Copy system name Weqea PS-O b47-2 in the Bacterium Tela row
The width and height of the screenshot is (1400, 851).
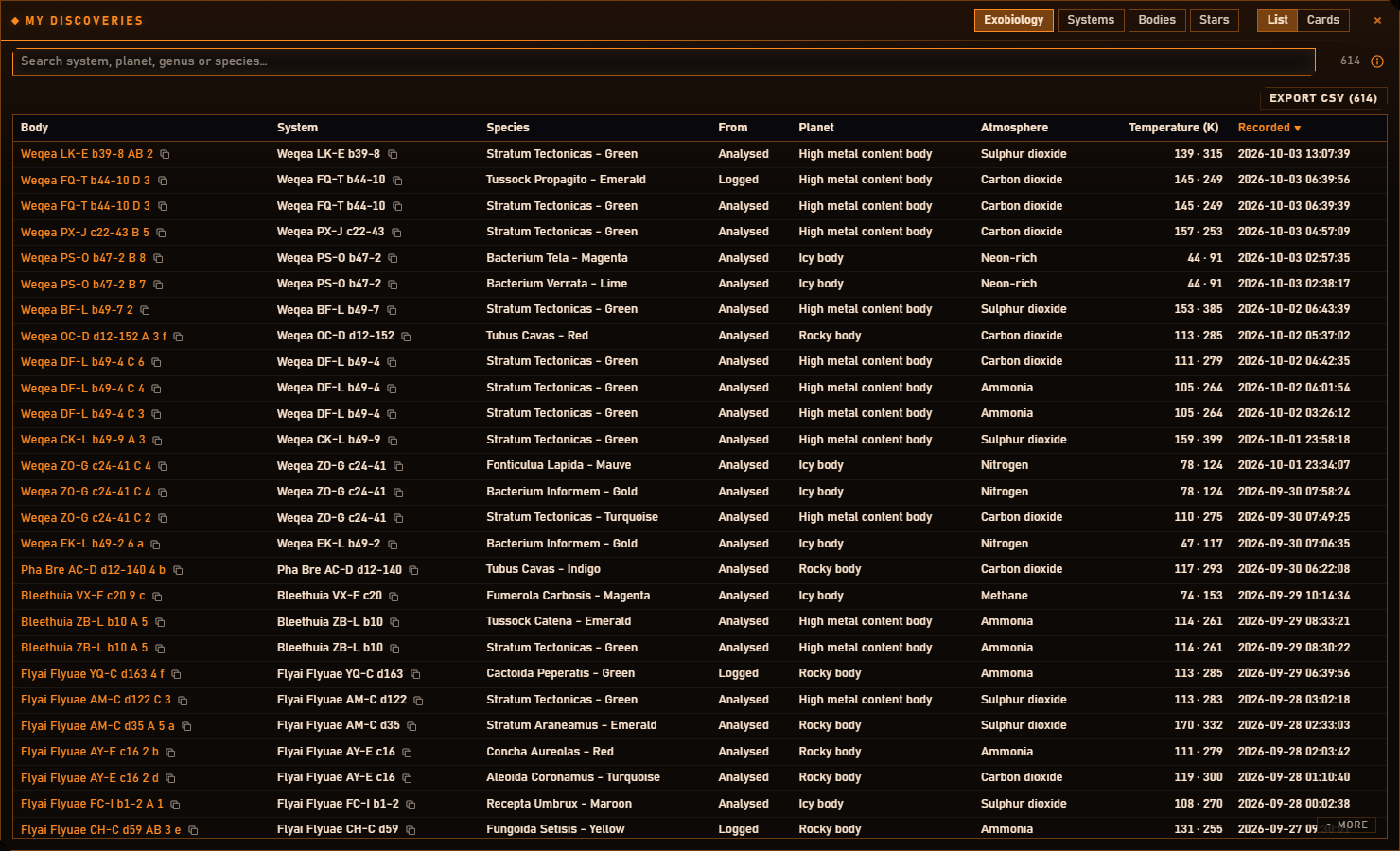pos(393,258)
